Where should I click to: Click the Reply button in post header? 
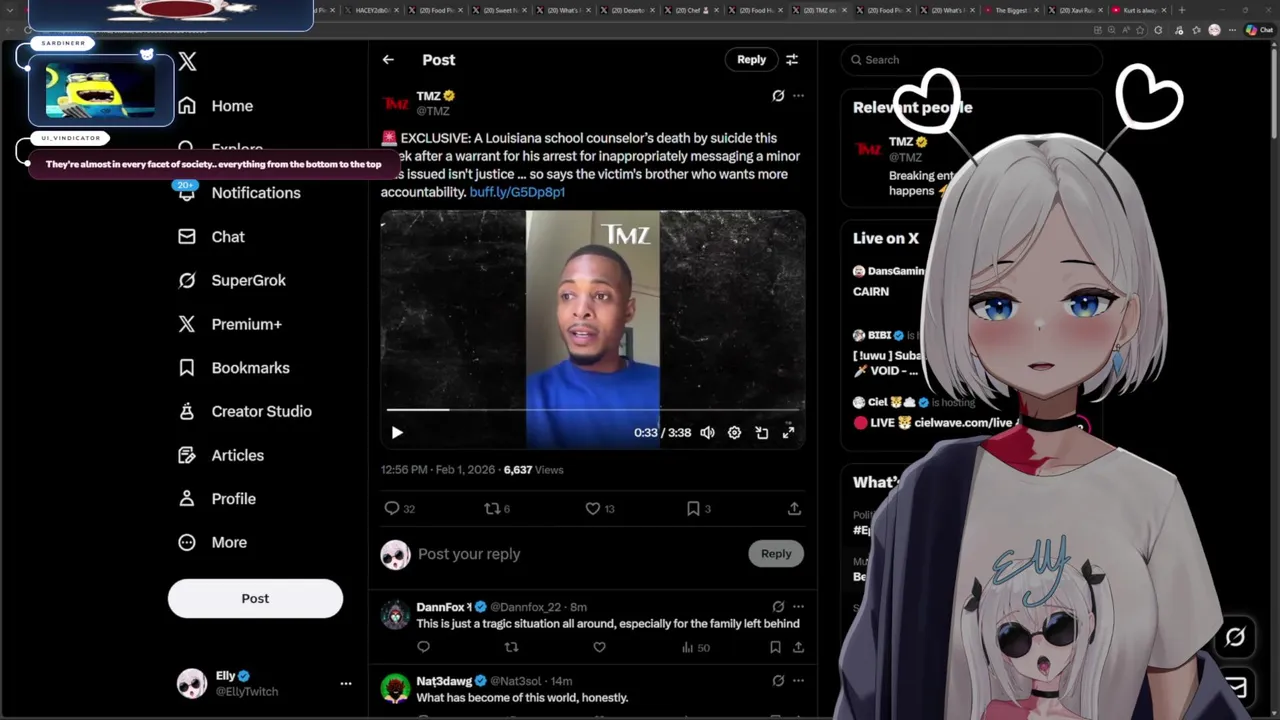[751, 60]
